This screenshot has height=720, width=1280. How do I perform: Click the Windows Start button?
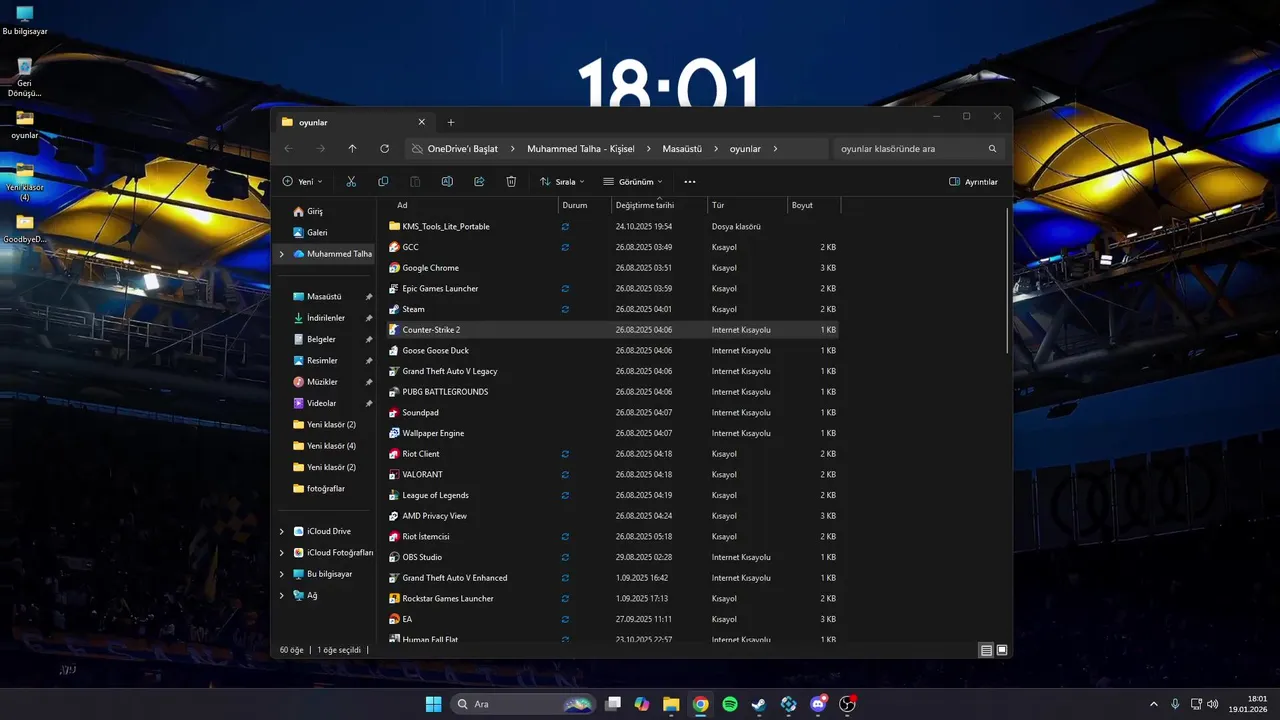(x=433, y=704)
